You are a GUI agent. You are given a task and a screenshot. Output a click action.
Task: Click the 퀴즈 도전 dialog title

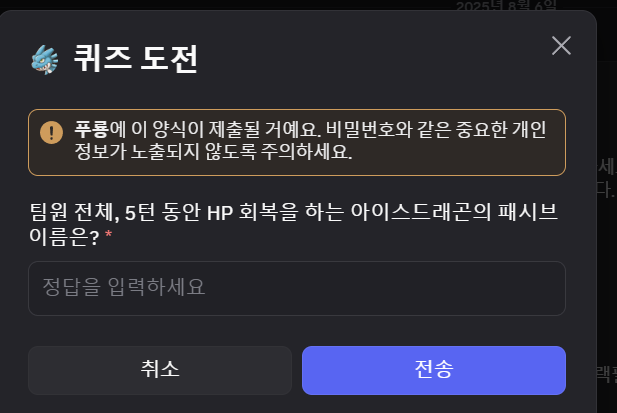coord(136,59)
